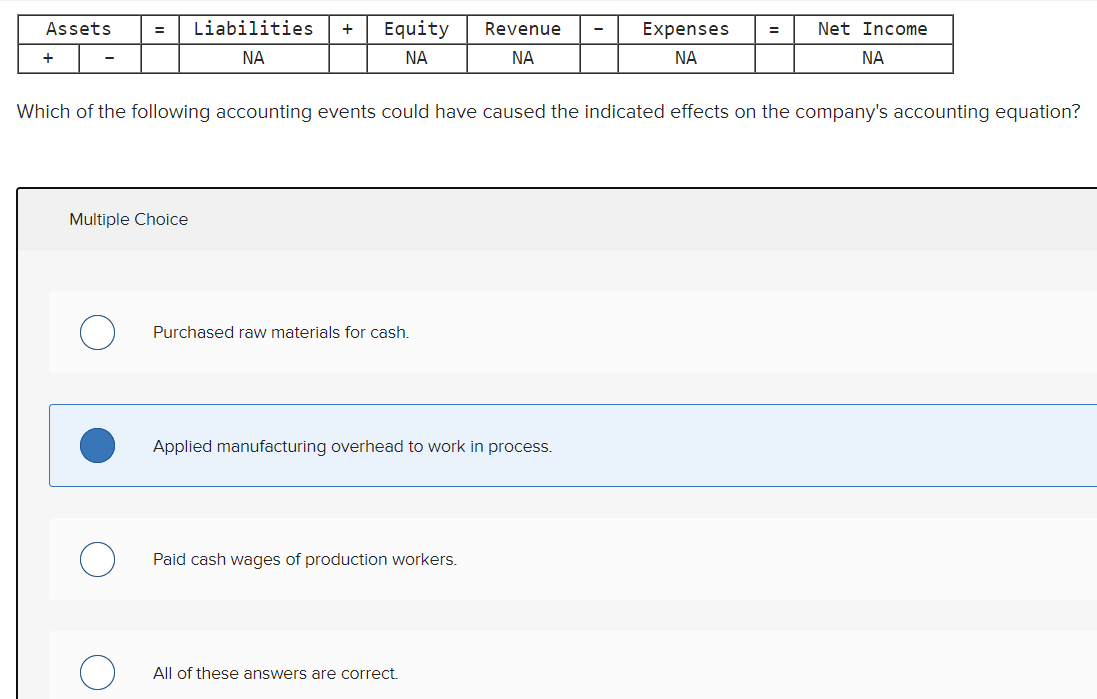Click the 'NA' cell under Net Income
The width and height of the screenshot is (1097, 699).
click(872, 58)
